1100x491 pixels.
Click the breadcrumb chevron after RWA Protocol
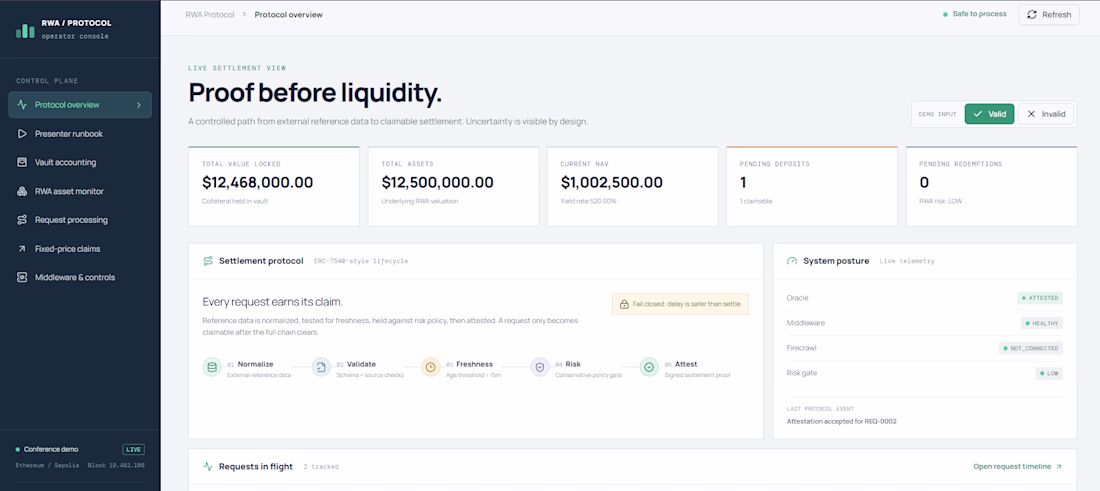pyautogui.click(x=244, y=15)
